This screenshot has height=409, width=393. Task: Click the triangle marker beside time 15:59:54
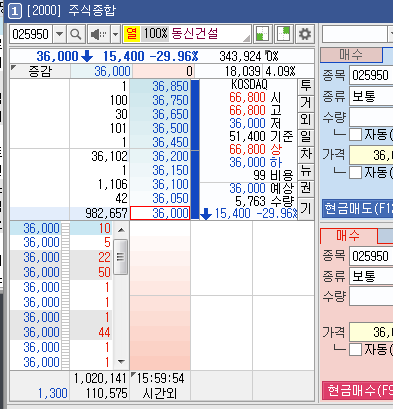click(133, 375)
